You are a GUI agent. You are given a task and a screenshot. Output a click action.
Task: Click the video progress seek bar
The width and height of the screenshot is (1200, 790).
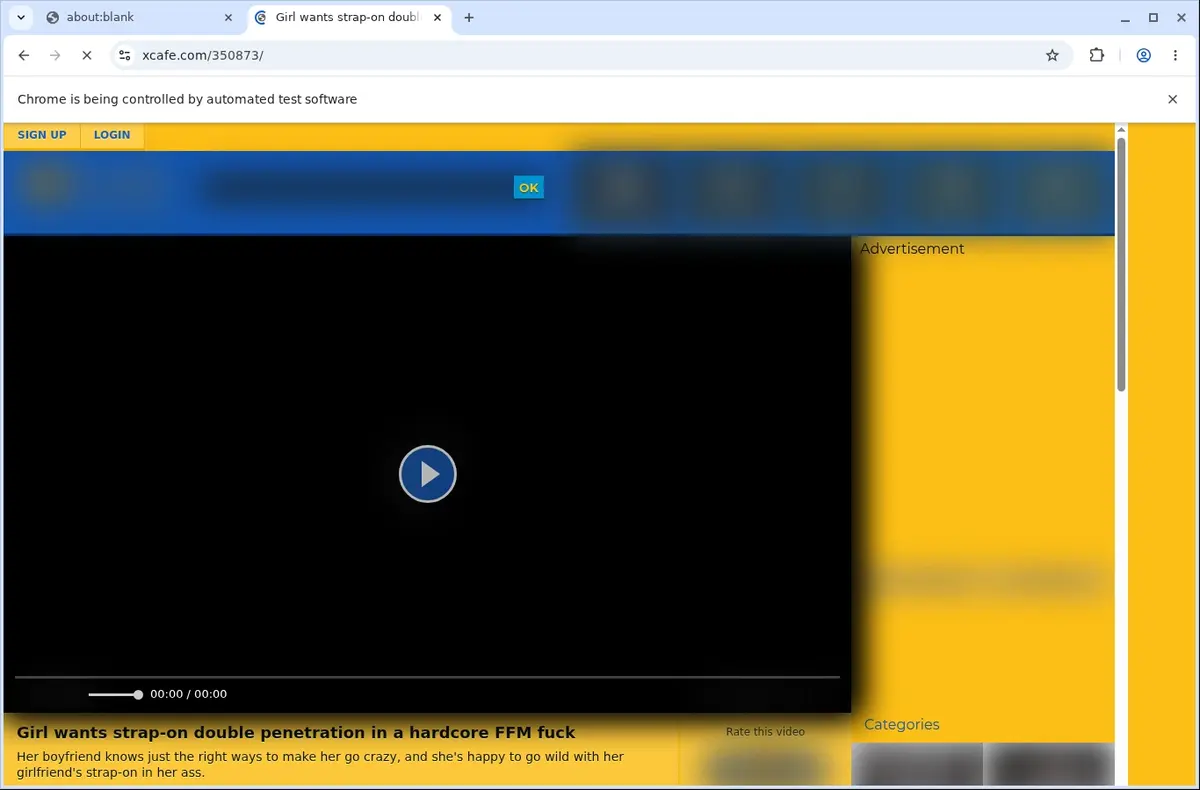(x=427, y=677)
